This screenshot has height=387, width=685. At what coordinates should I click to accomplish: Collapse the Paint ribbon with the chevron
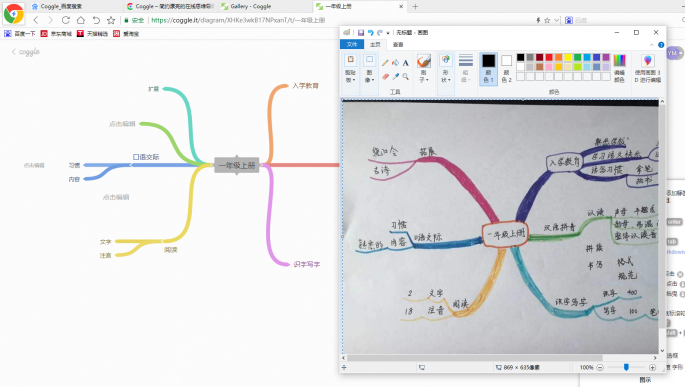652,45
